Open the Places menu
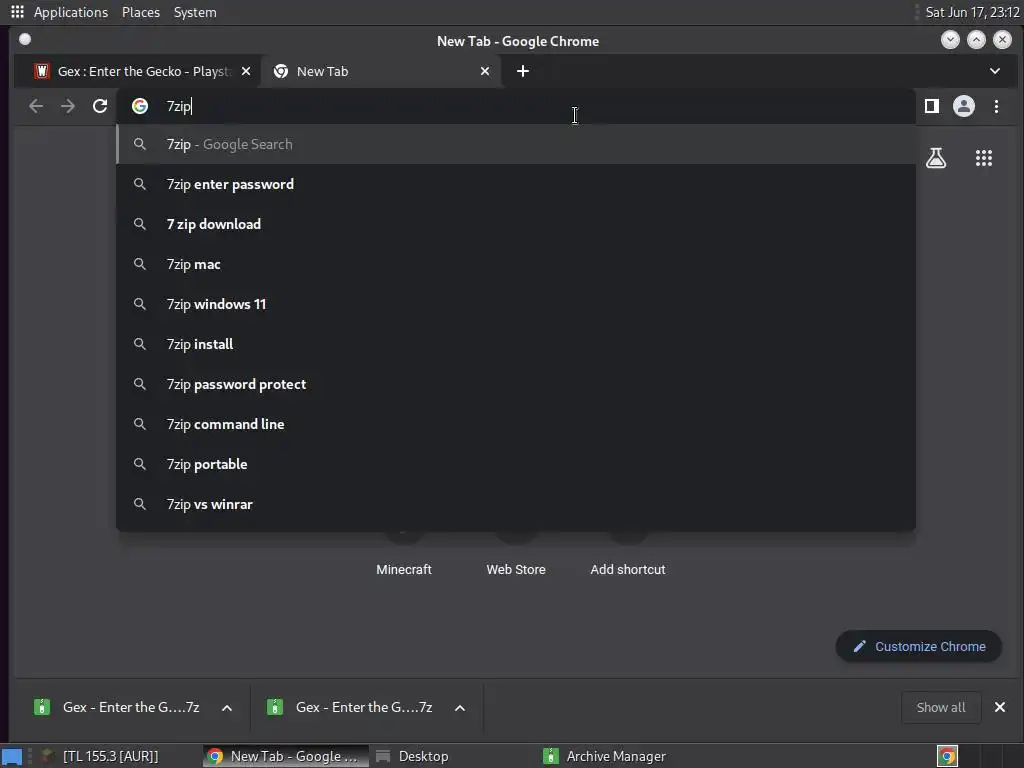The width and height of the screenshot is (1024, 768). pos(141,12)
